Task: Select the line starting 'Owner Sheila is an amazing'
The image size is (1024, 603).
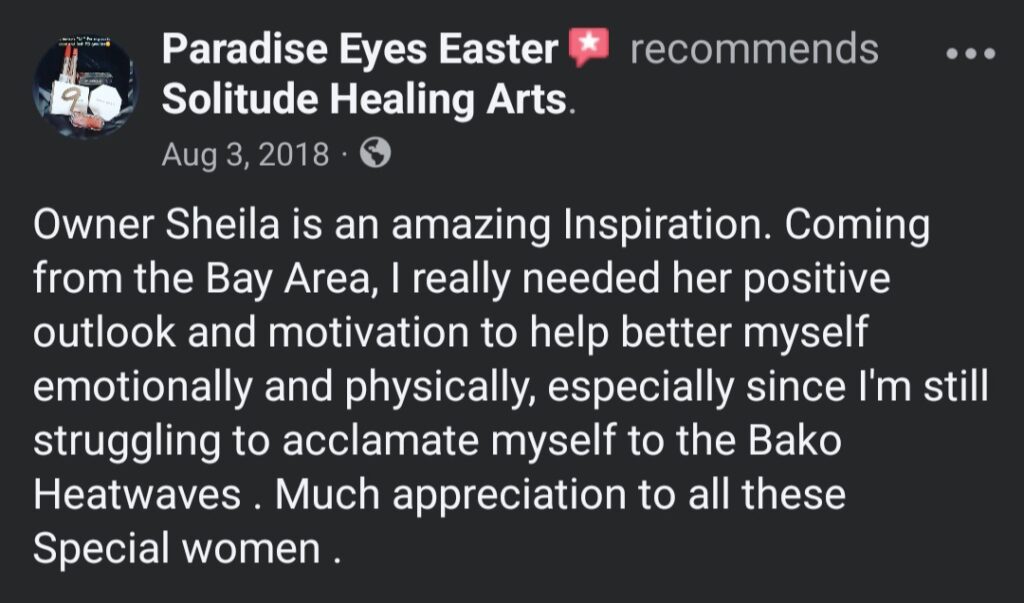Action: [481, 225]
